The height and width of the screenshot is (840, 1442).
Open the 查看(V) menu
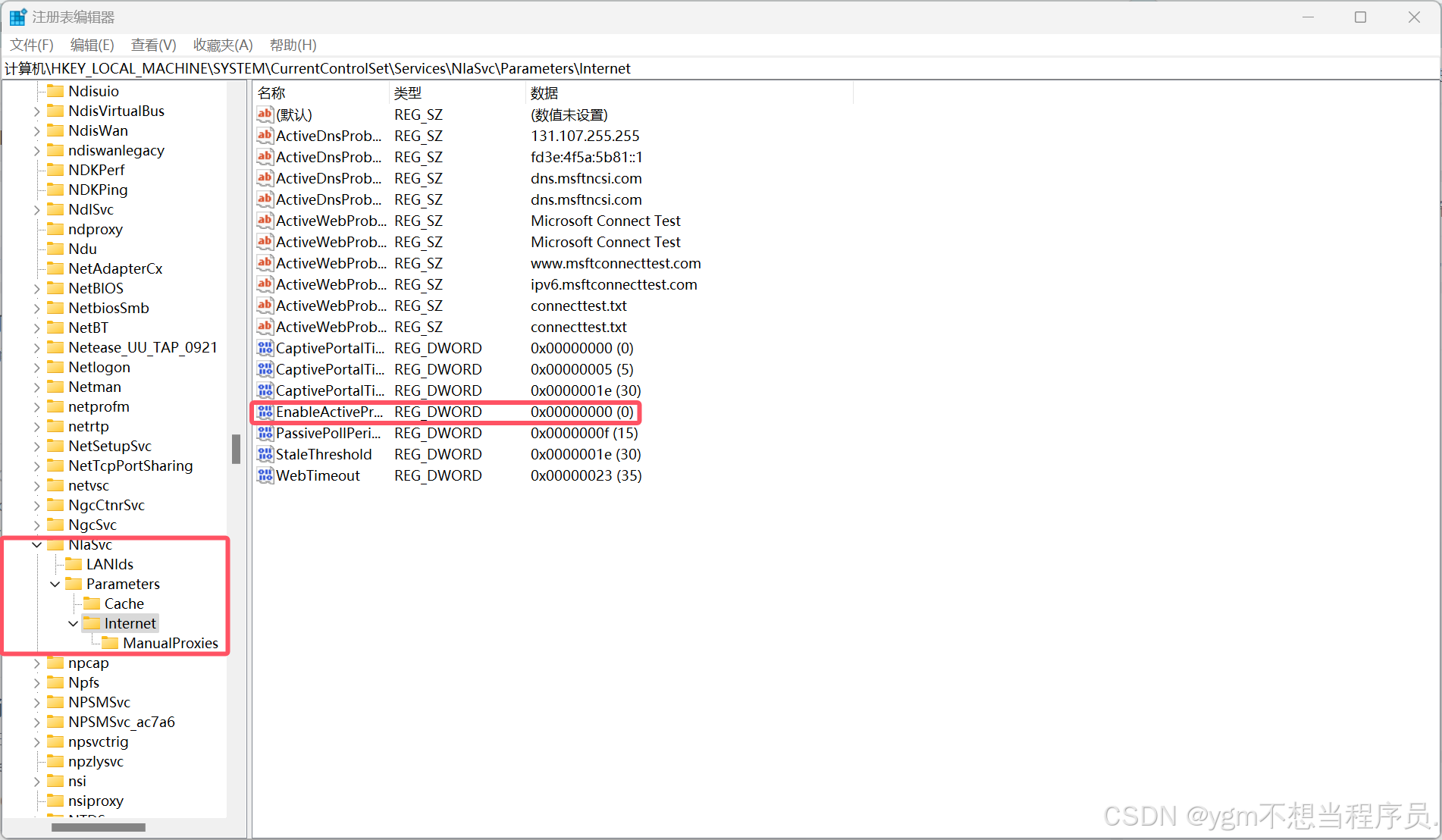coord(154,45)
